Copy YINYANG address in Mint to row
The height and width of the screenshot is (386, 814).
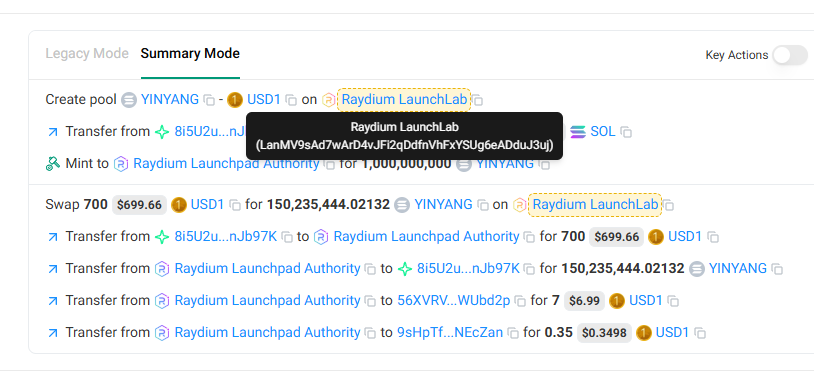click(x=544, y=164)
